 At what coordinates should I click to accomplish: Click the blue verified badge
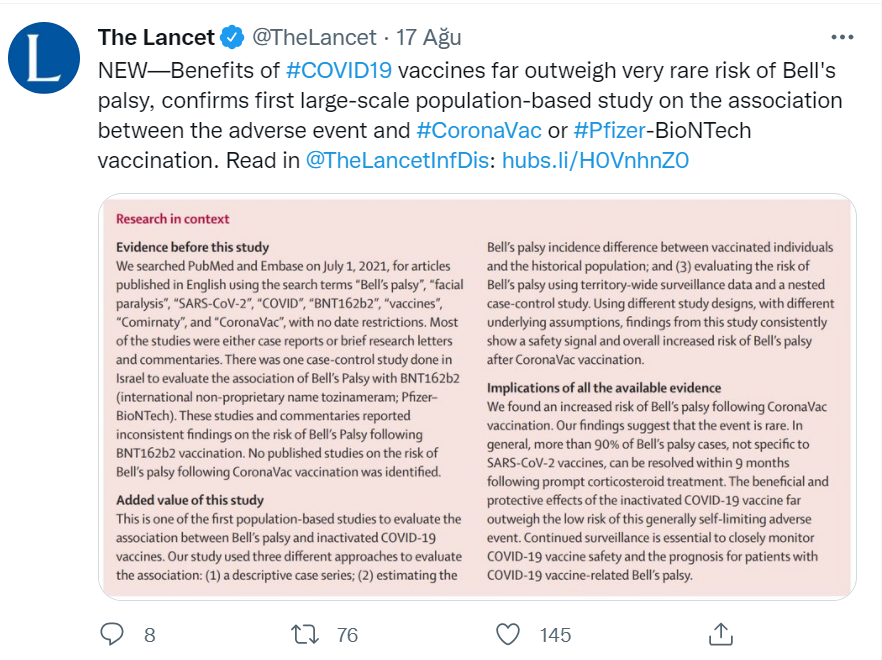point(233,38)
